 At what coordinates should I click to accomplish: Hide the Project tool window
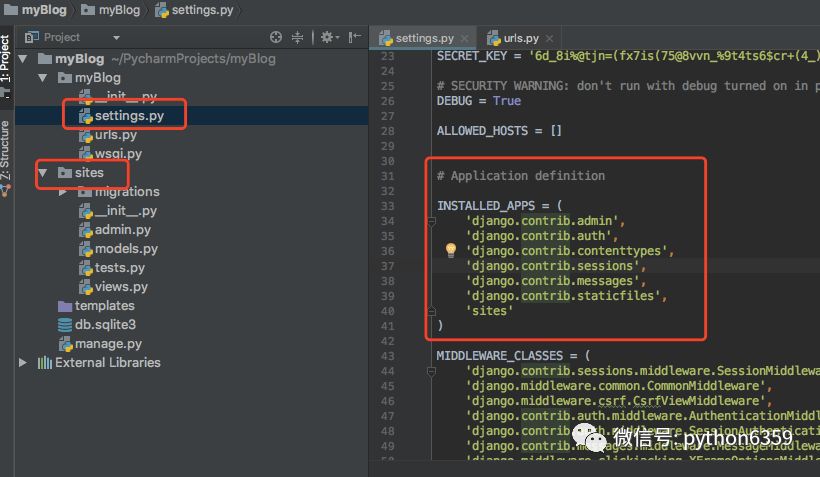tap(355, 37)
